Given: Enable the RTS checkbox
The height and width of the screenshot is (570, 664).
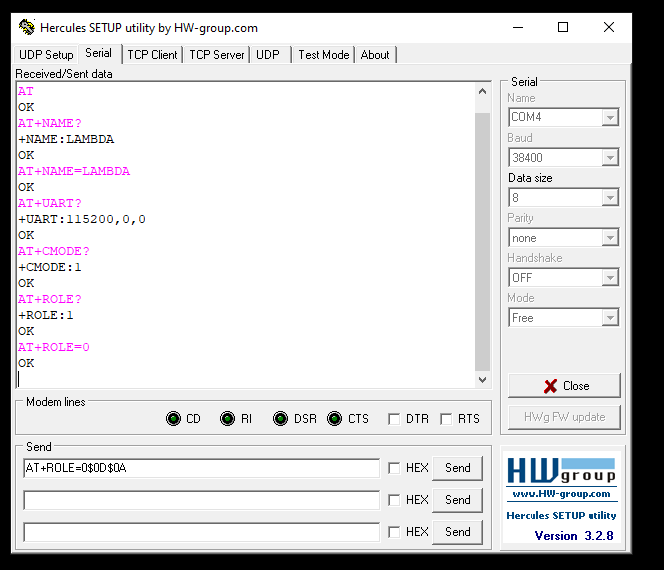Looking at the screenshot, I should [446, 419].
